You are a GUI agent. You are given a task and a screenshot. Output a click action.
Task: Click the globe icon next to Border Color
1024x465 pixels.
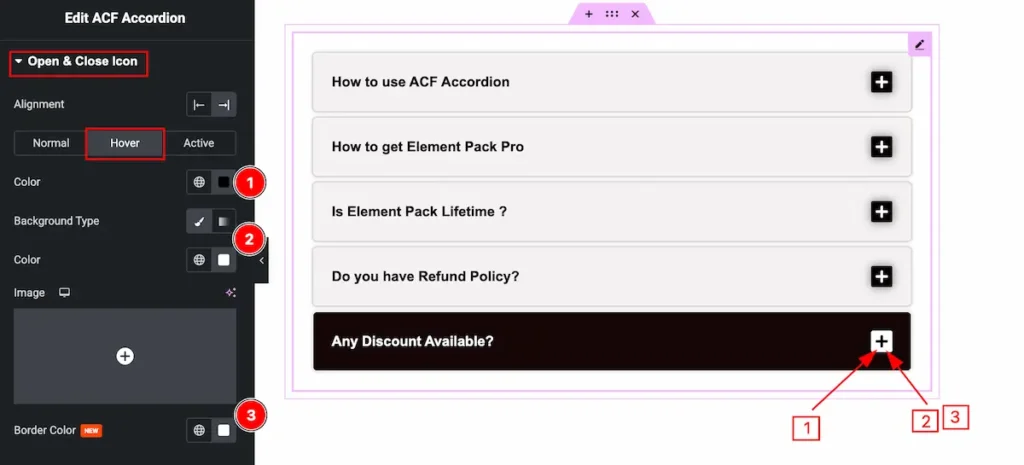(199, 430)
